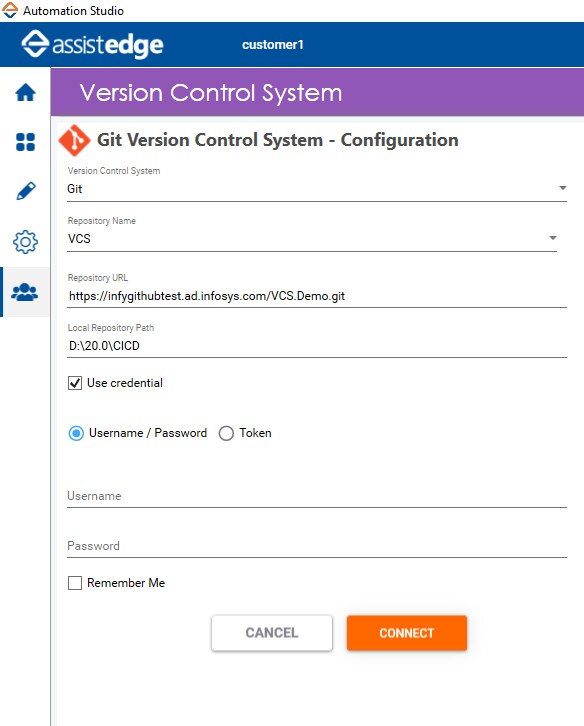Open the four-square dashboard icon

[25, 142]
